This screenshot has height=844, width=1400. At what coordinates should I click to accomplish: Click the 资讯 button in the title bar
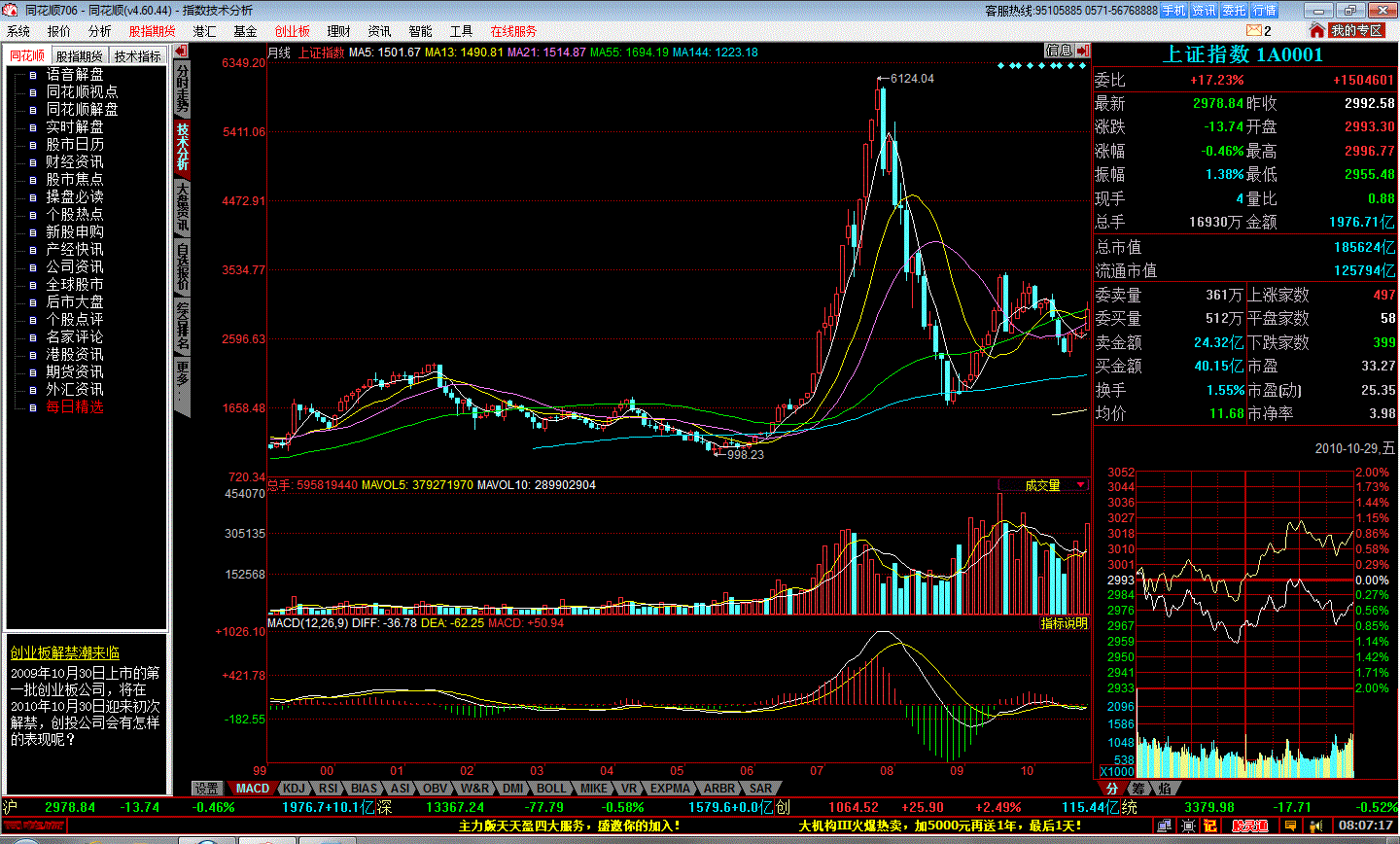click(x=1205, y=11)
